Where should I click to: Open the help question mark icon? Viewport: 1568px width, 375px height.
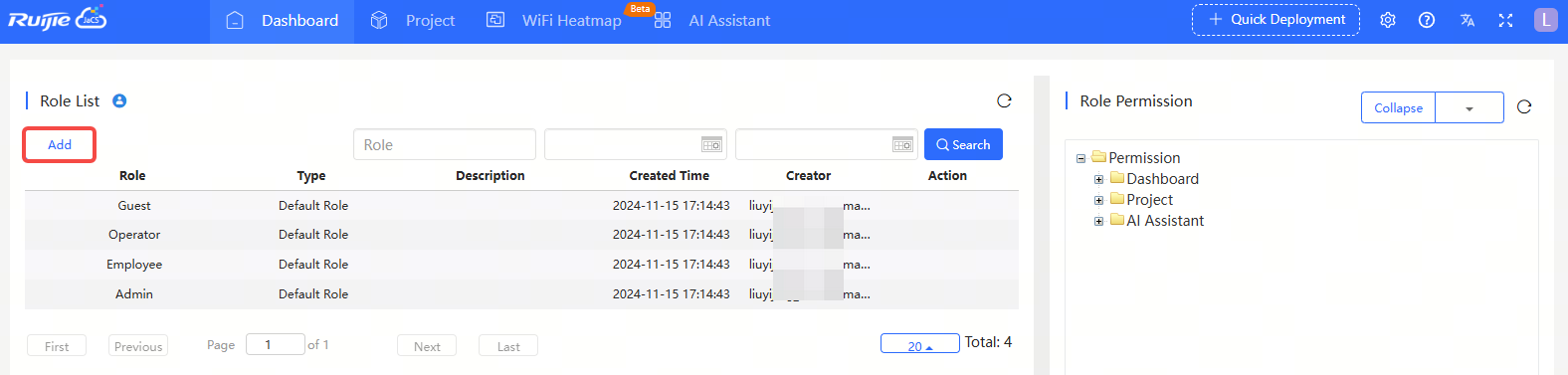click(1427, 20)
